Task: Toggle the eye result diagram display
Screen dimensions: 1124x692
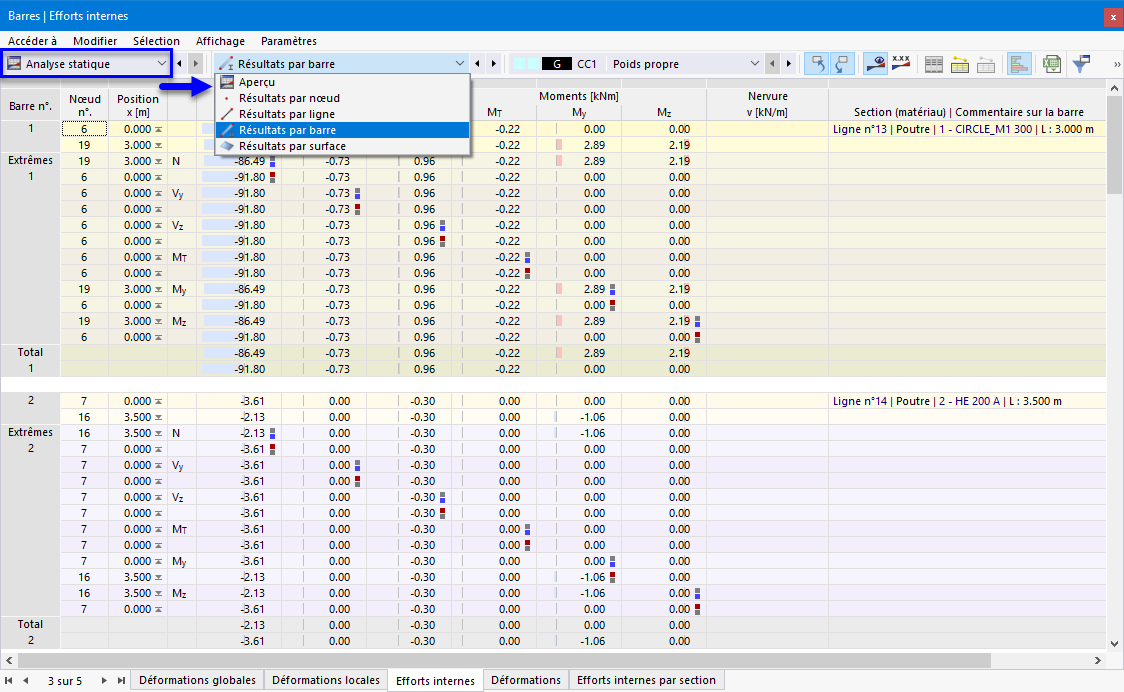Action: (x=875, y=64)
